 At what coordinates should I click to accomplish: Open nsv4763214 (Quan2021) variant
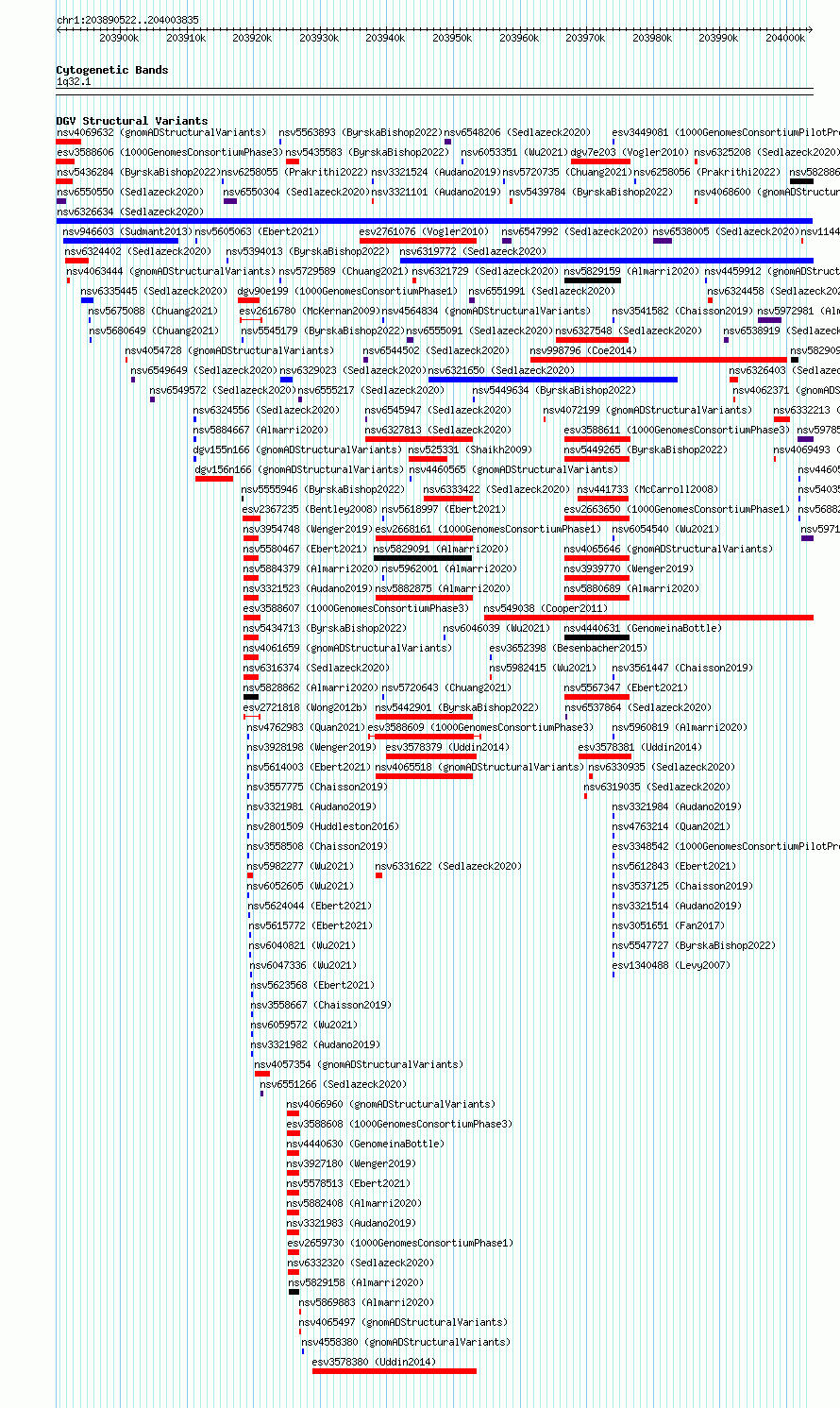click(671, 826)
